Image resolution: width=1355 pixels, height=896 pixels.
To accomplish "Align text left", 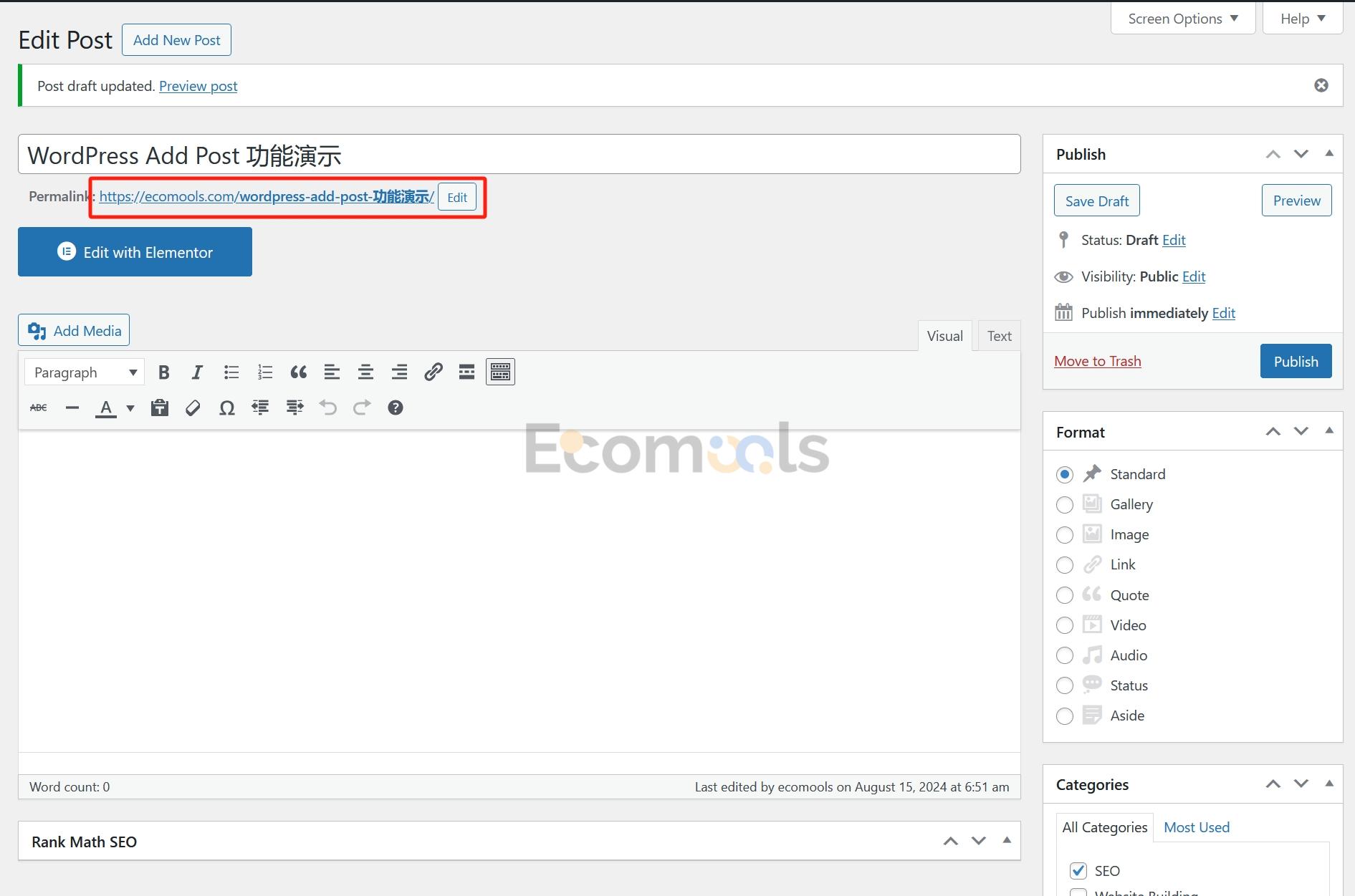I will click(x=332, y=372).
